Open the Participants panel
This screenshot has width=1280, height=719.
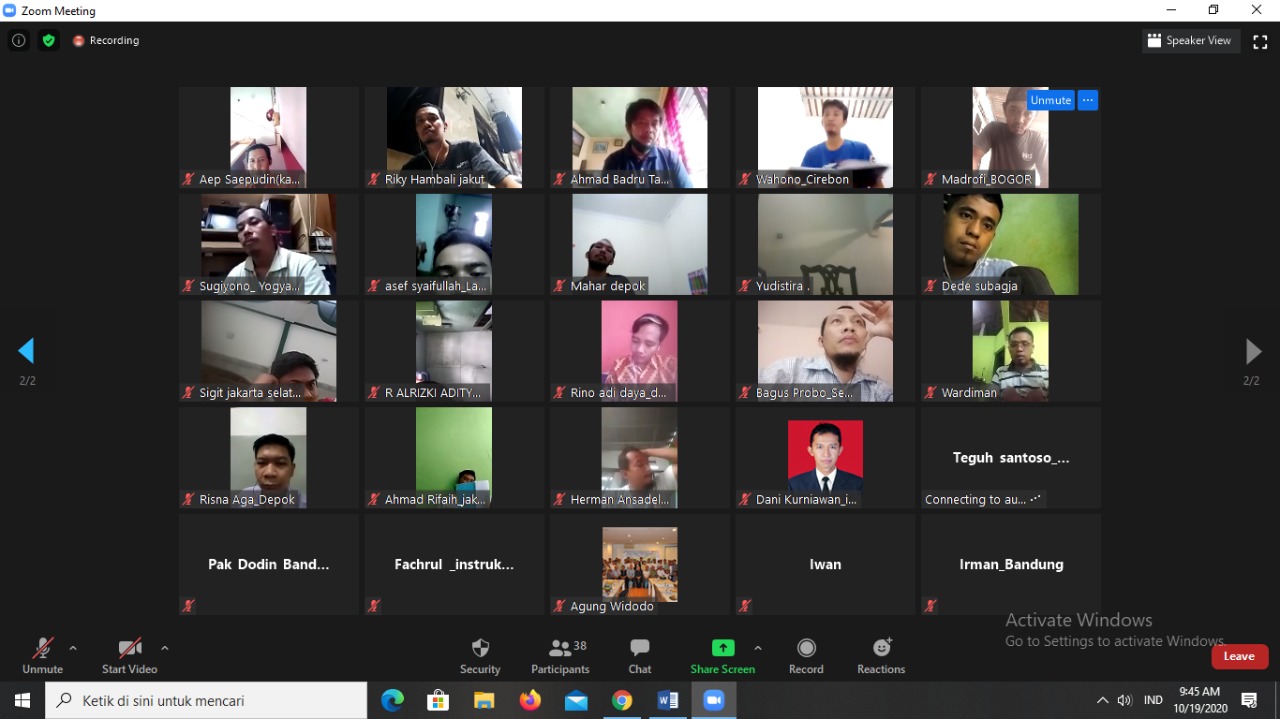pyautogui.click(x=560, y=649)
